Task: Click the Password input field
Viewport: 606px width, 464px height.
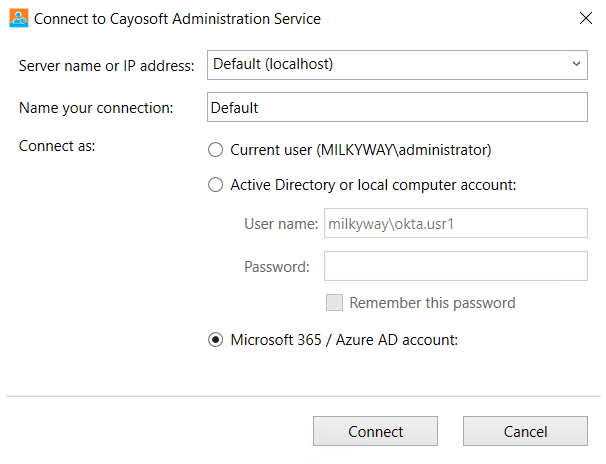Action: (456, 266)
